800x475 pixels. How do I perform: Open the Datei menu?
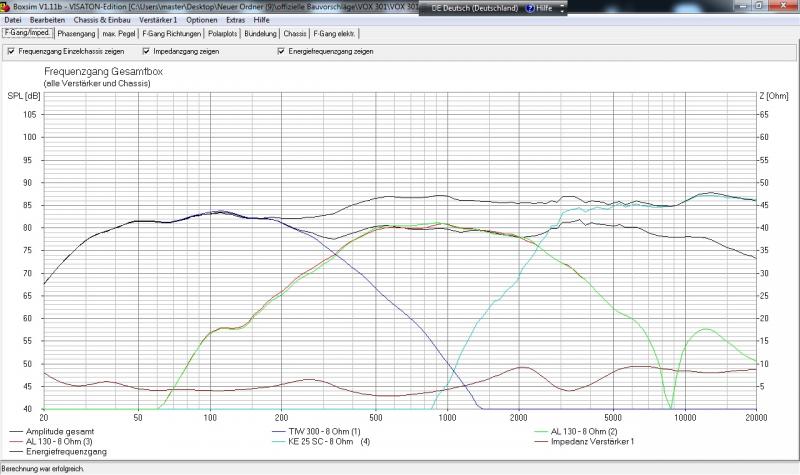point(13,20)
